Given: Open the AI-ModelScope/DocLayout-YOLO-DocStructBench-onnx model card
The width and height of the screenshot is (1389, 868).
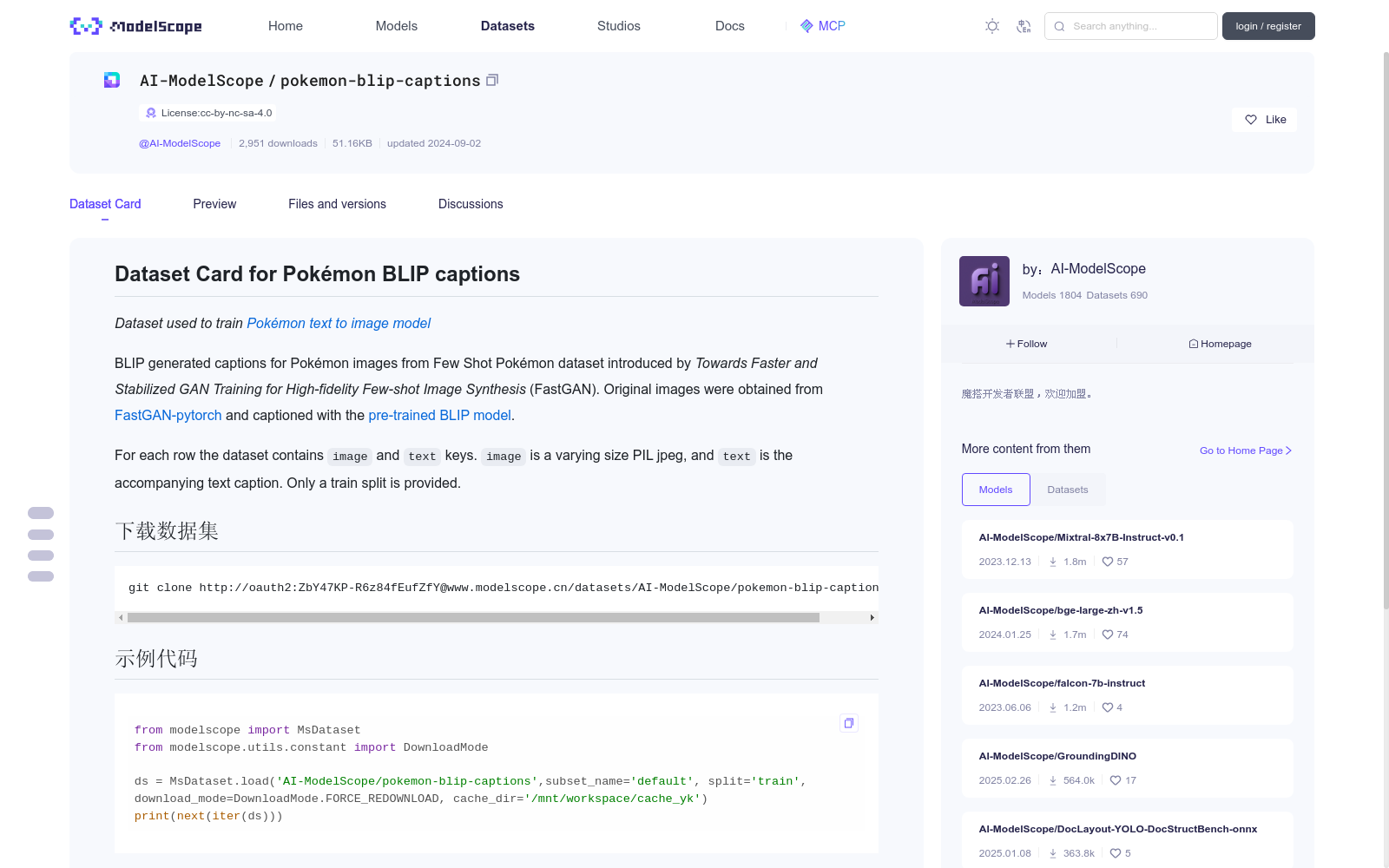Looking at the screenshot, I should click(x=1127, y=840).
